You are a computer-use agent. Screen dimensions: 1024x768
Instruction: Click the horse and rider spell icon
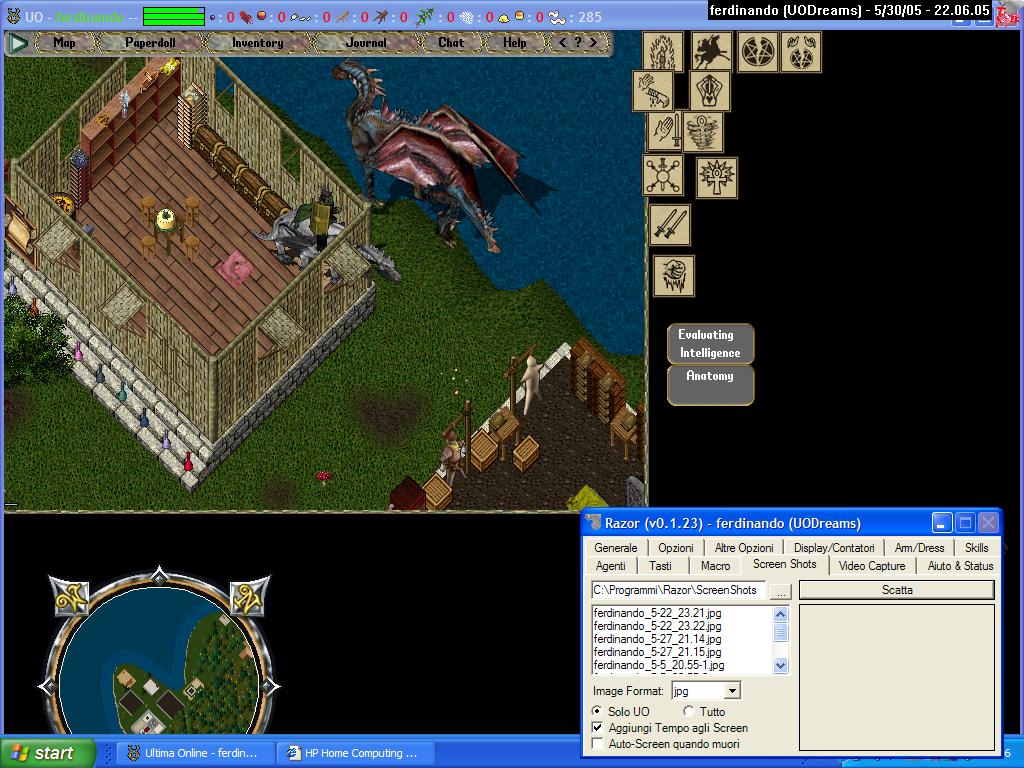(711, 52)
